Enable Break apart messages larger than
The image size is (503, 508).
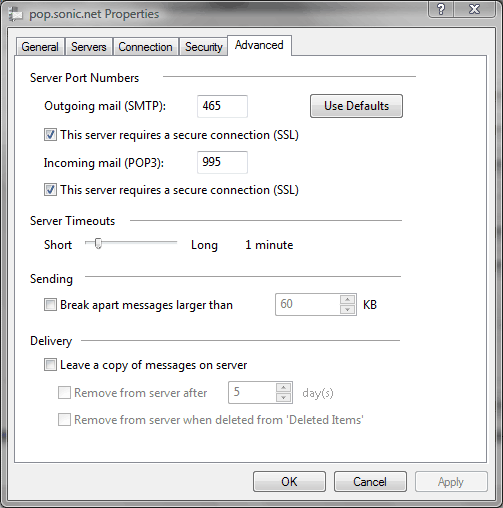click(50, 305)
